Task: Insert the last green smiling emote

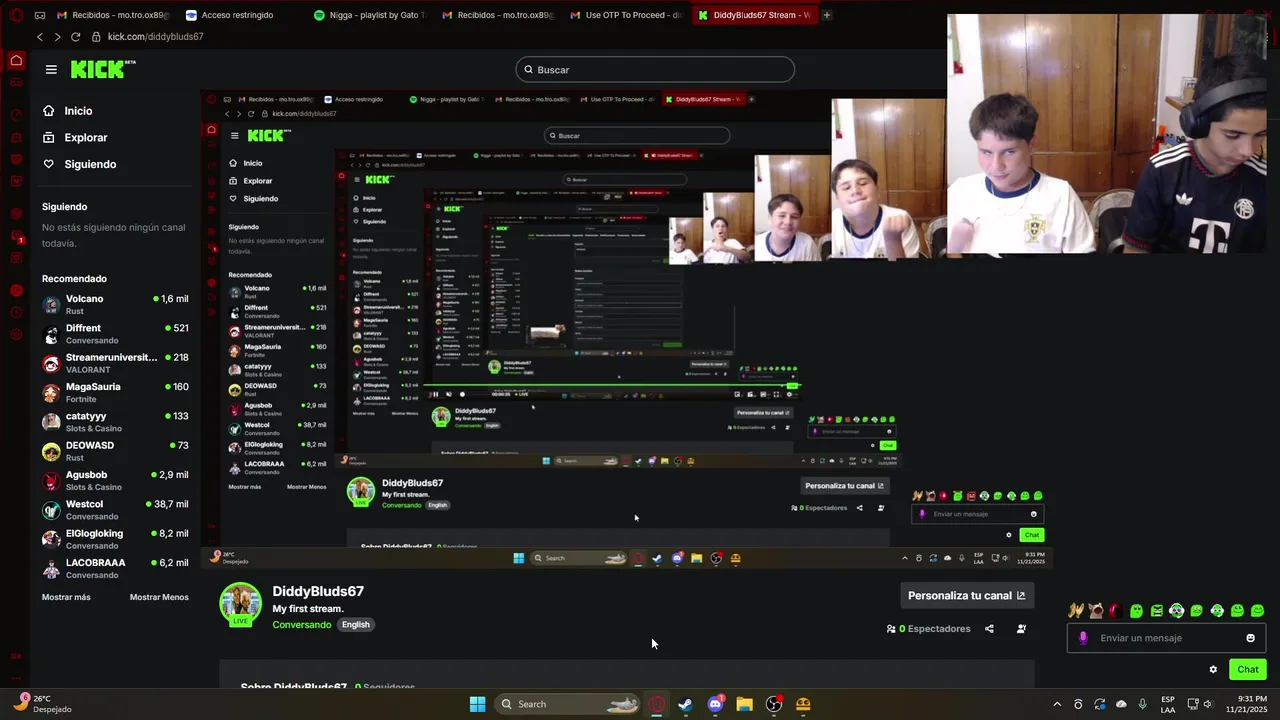Action: coord(1258,611)
